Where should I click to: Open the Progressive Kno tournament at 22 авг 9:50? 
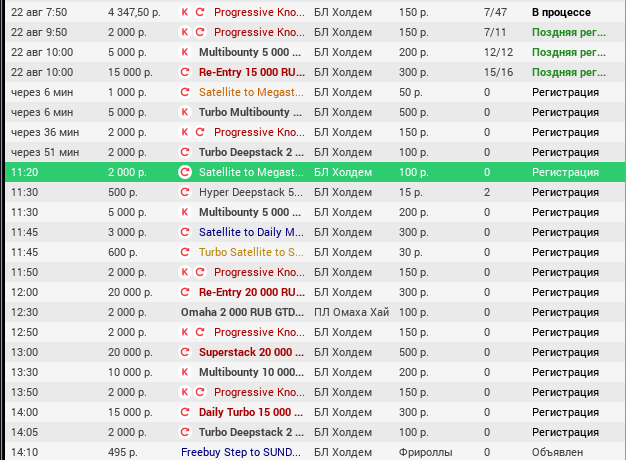[259, 32]
